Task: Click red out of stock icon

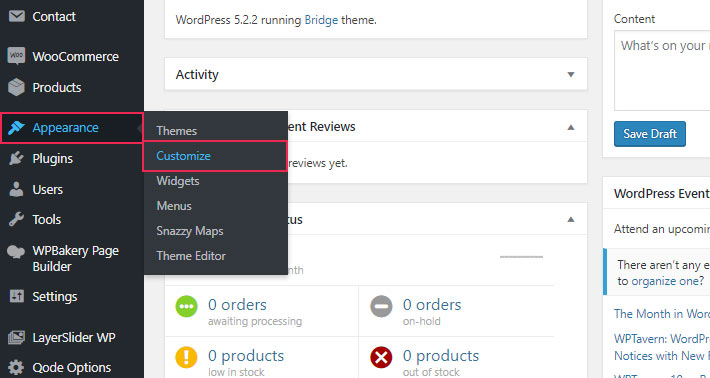Action: (381, 358)
